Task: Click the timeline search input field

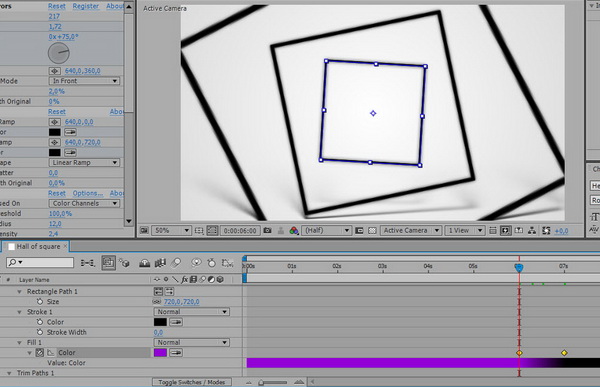Action: pyautogui.click(x=40, y=262)
